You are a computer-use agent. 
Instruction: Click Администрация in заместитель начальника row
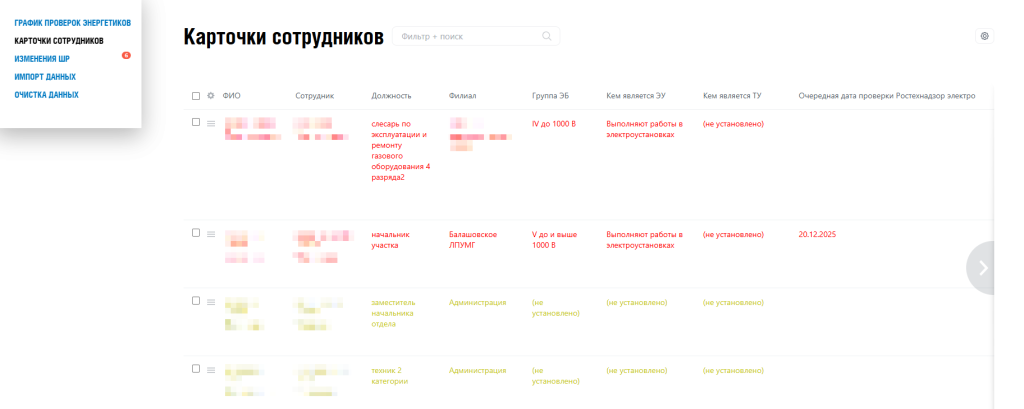pyautogui.click(x=477, y=303)
